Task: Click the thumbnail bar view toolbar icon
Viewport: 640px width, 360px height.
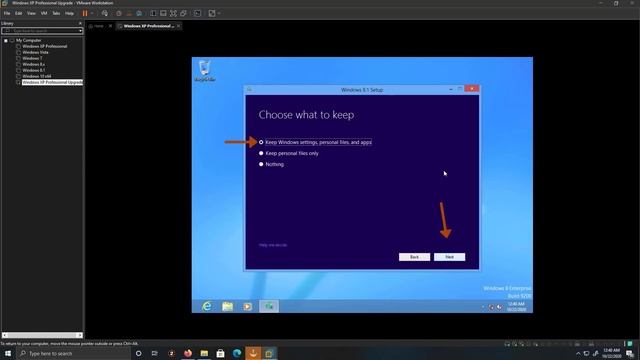Action: click(163, 13)
